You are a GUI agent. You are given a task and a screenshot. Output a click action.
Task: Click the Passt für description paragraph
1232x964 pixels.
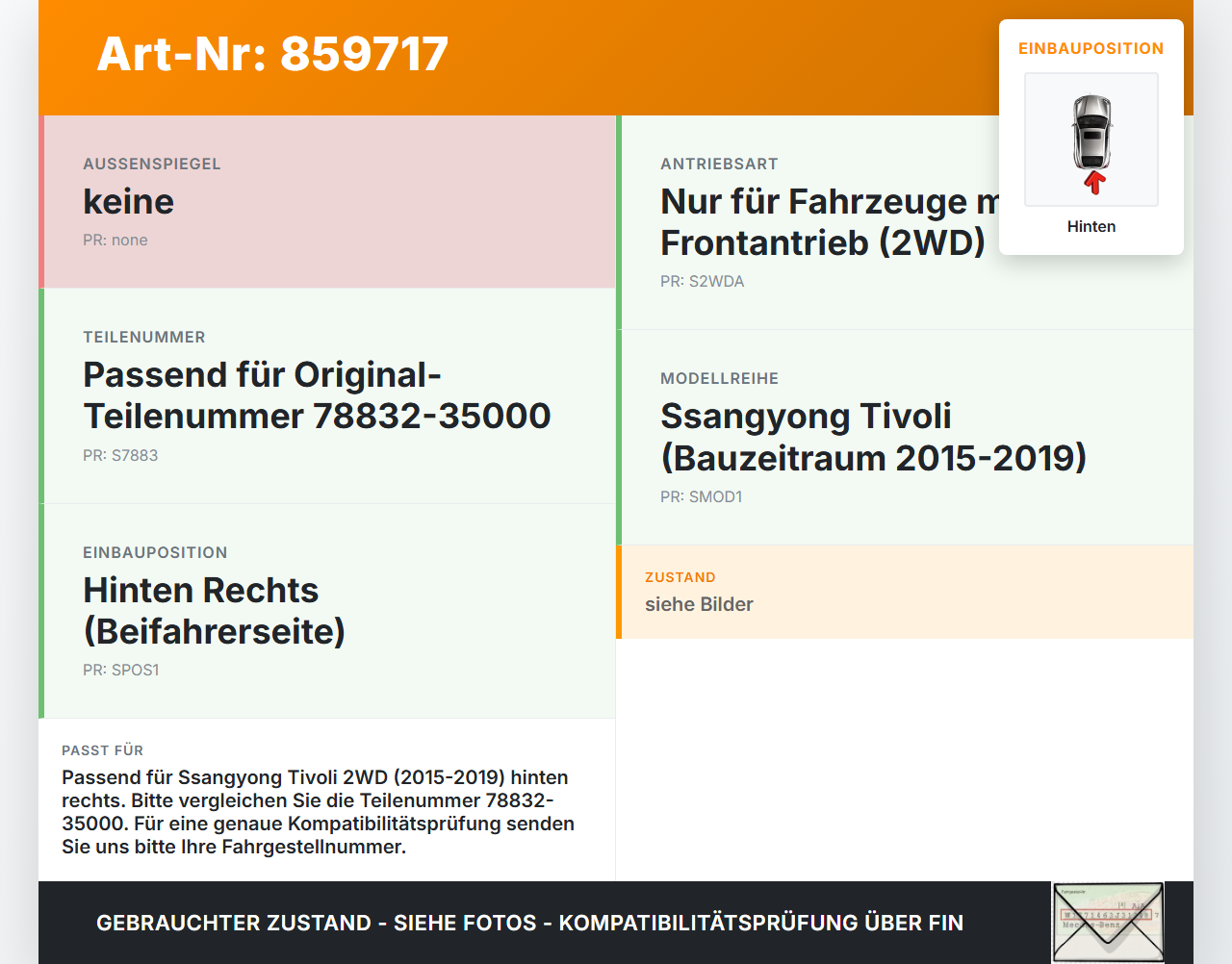319,812
